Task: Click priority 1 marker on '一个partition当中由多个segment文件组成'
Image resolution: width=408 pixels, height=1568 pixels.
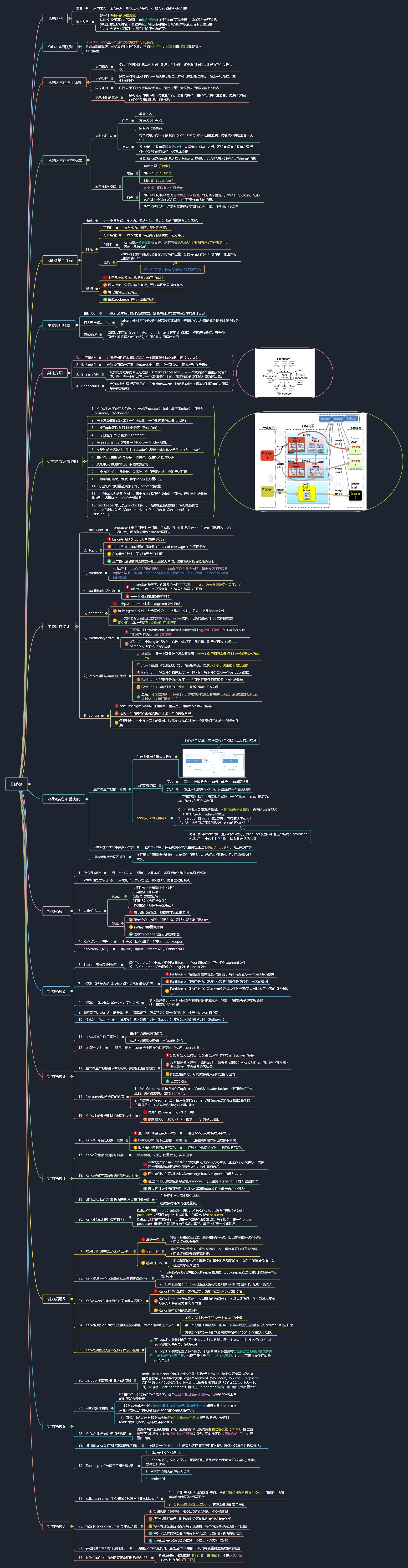Action: [x=114, y=603]
